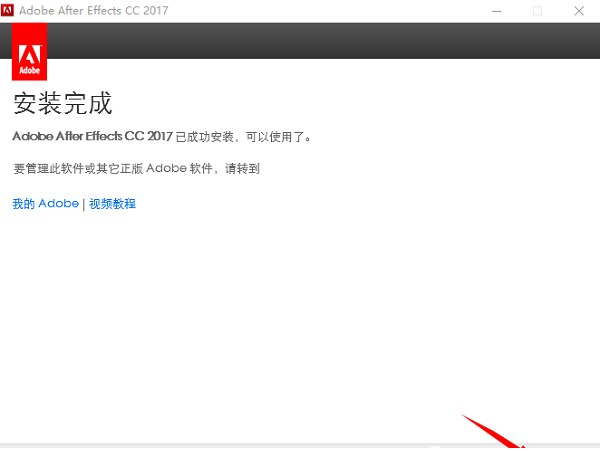Click the Adobe After Effects CC 2017 window title
This screenshot has height=451, width=600.
pyautogui.click(x=94, y=10)
